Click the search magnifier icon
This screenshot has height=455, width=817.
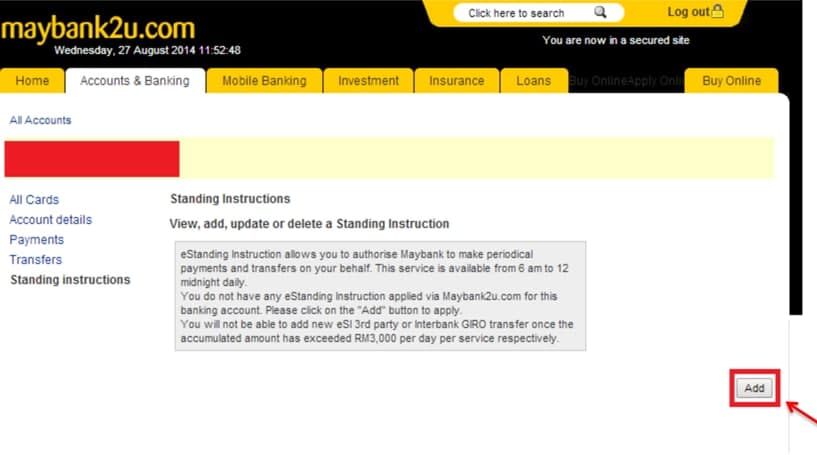[x=600, y=12]
